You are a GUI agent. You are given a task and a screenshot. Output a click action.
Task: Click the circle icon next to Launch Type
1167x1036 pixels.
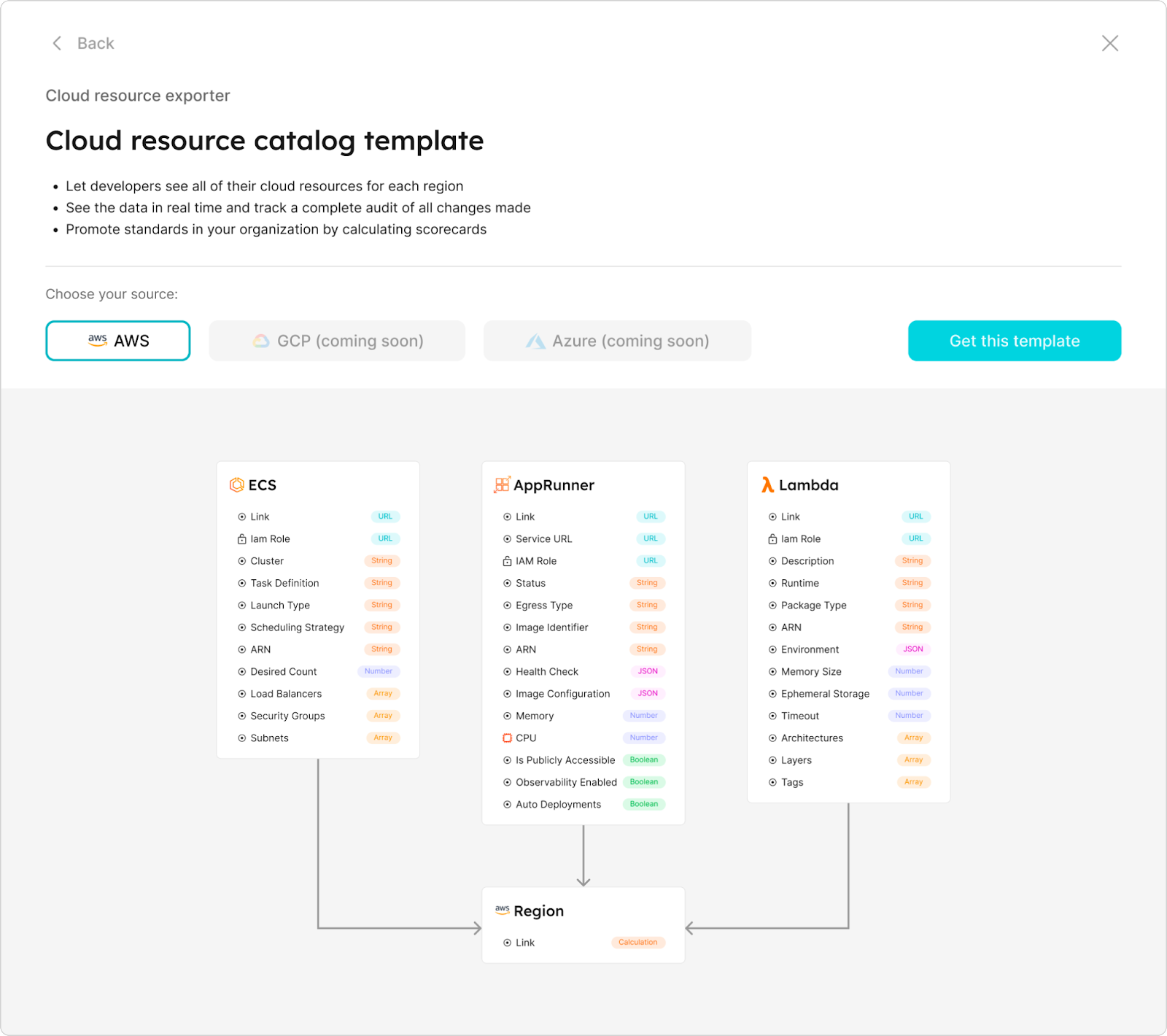(241, 606)
